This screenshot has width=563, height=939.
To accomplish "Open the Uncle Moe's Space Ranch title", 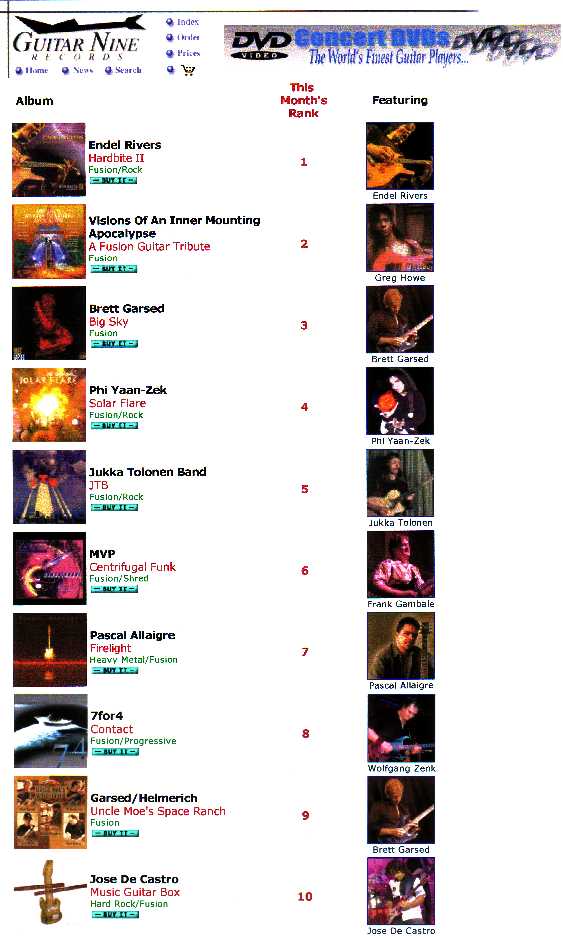I will [x=158, y=811].
